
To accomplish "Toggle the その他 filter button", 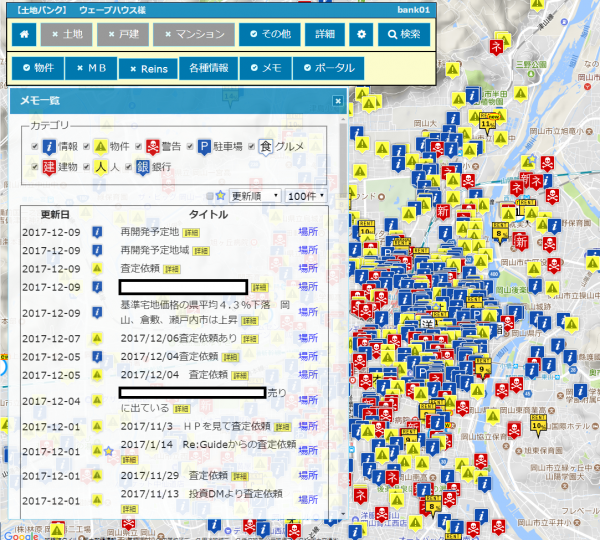I will click(270, 34).
